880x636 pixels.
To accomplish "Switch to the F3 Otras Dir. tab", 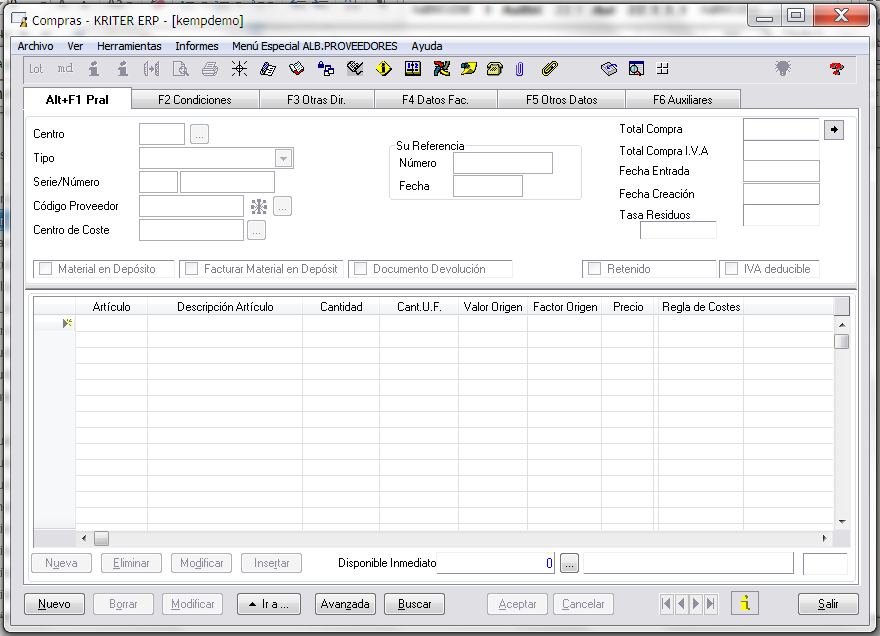I will pos(316,100).
